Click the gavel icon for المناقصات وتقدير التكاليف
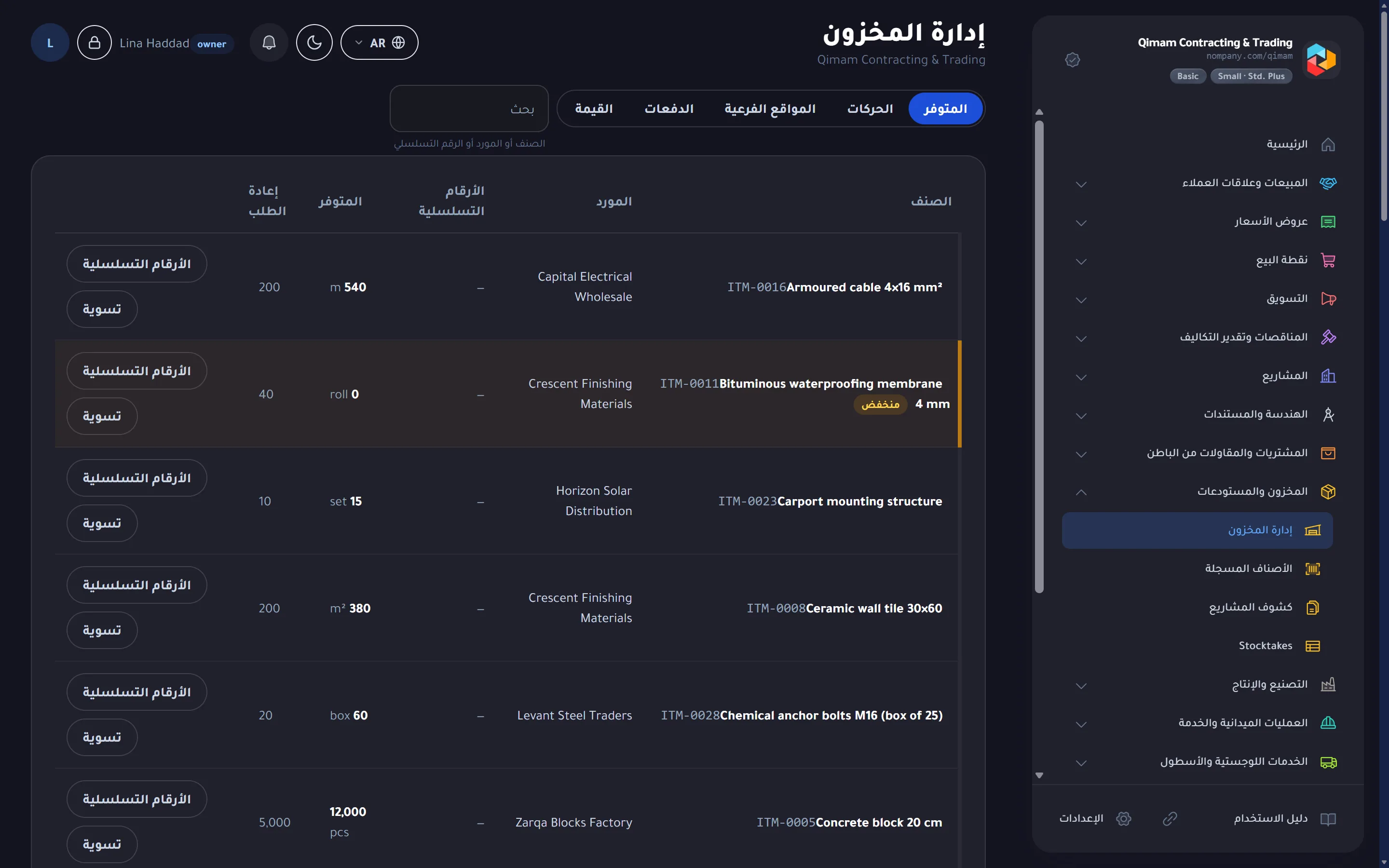This screenshot has width=1389, height=868. tap(1328, 337)
